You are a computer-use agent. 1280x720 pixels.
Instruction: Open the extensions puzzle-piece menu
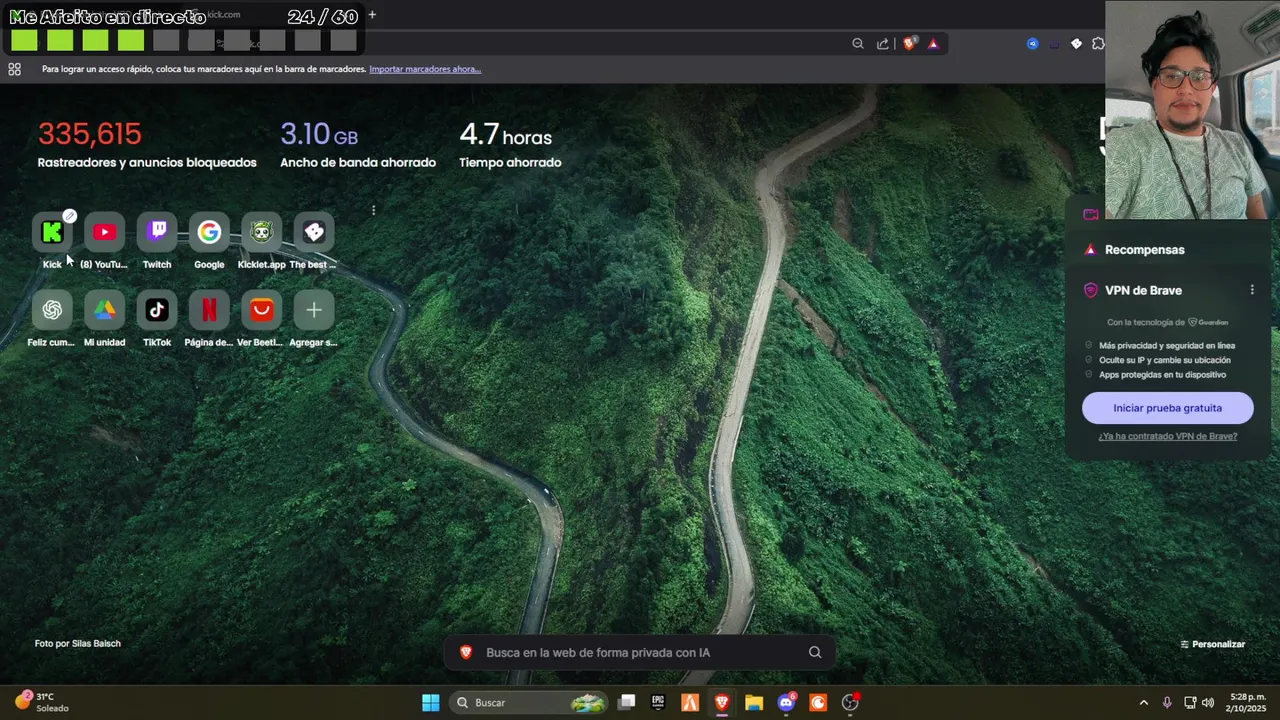(x=1098, y=44)
